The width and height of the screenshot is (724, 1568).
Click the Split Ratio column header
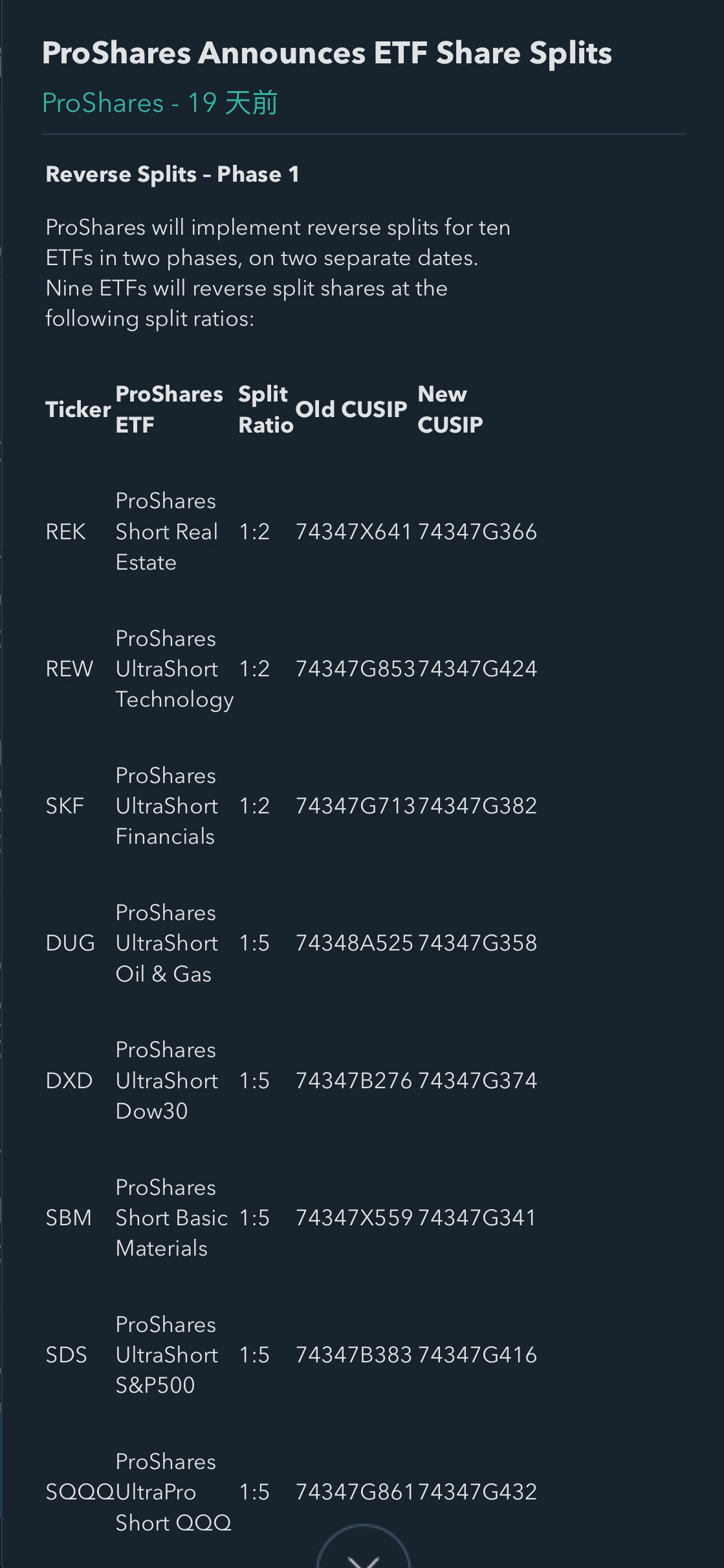[265, 409]
